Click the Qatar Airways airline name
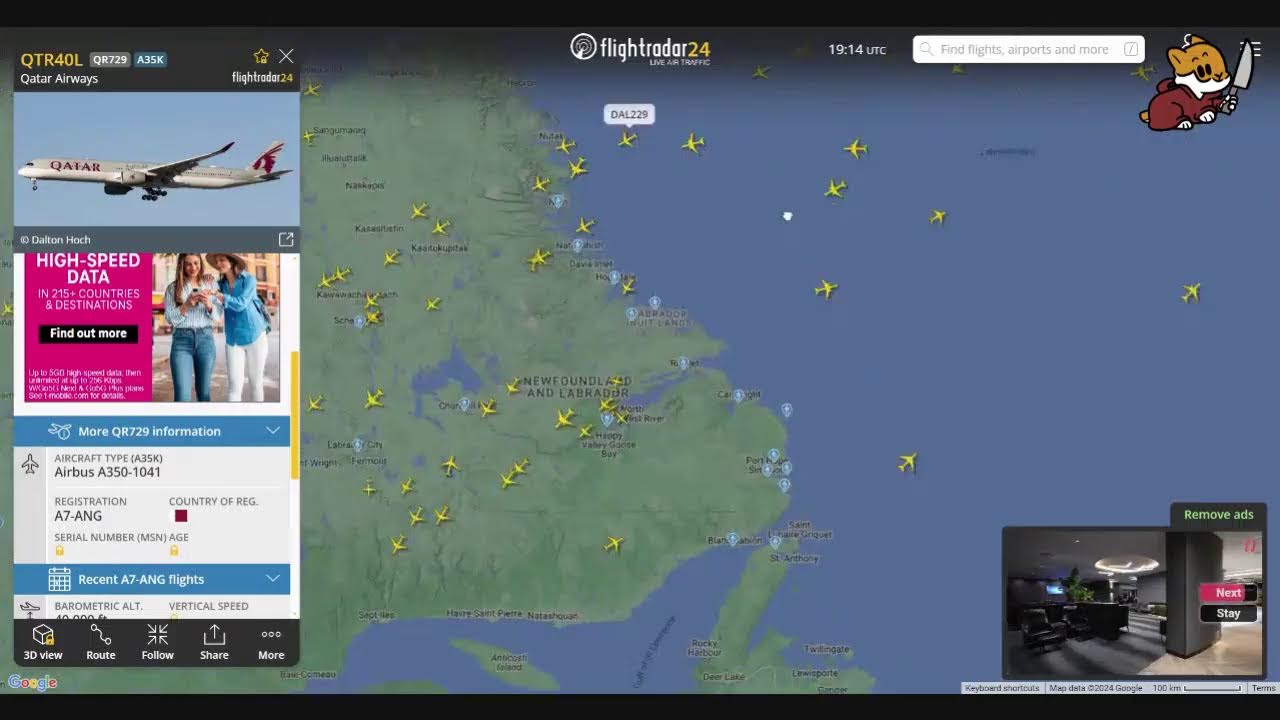The image size is (1280, 720). point(59,78)
